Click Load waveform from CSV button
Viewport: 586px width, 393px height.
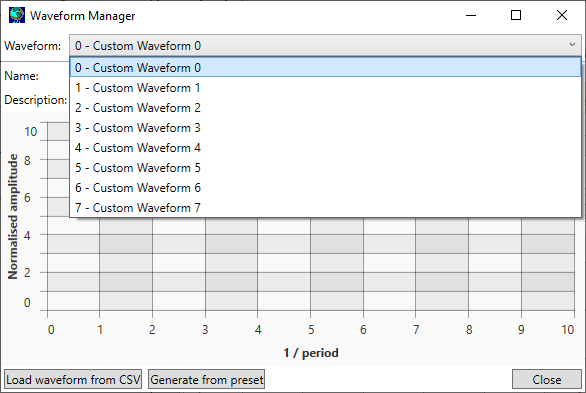click(x=73, y=379)
